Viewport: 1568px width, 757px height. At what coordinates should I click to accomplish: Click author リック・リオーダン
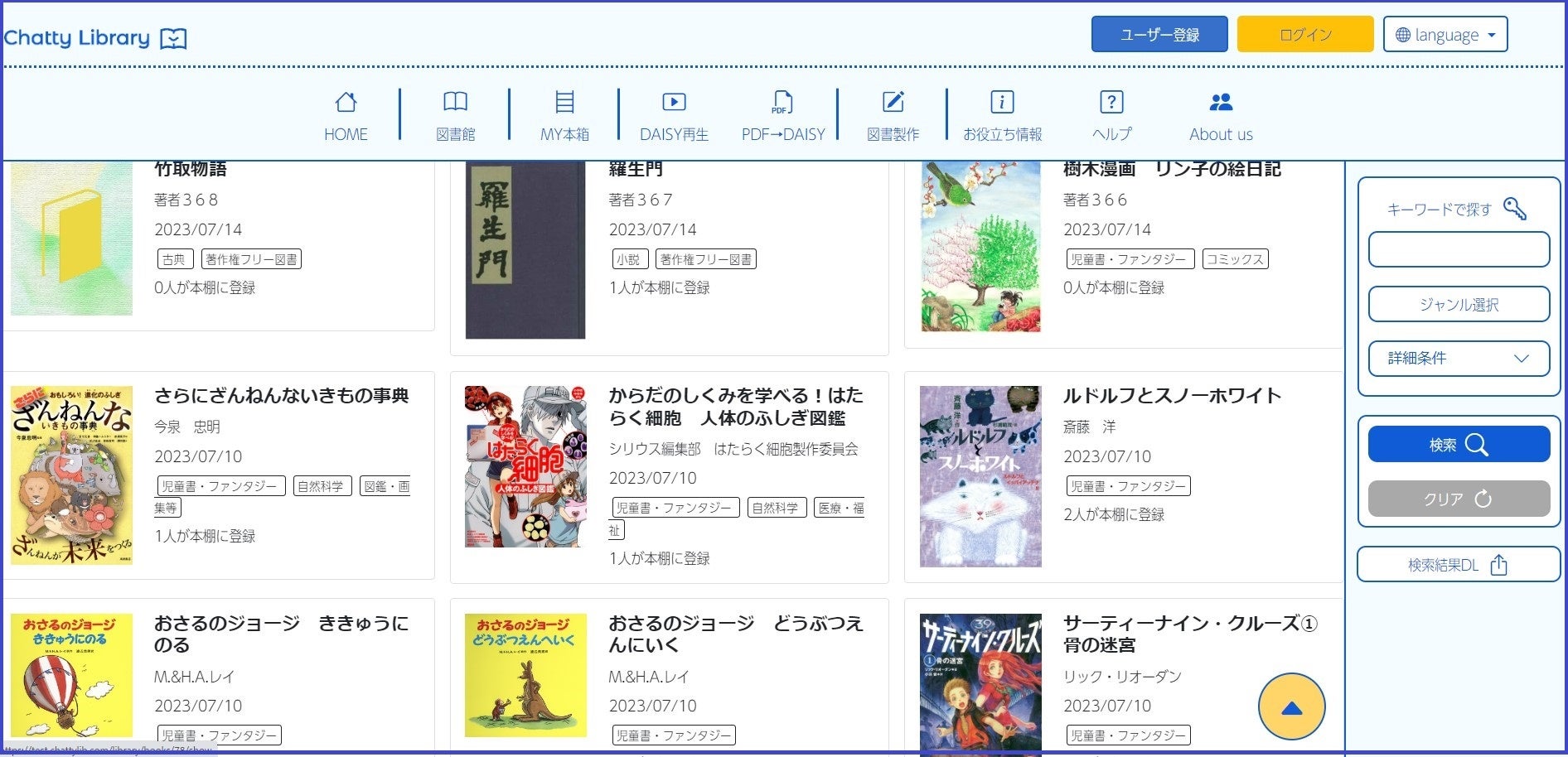(x=1122, y=677)
